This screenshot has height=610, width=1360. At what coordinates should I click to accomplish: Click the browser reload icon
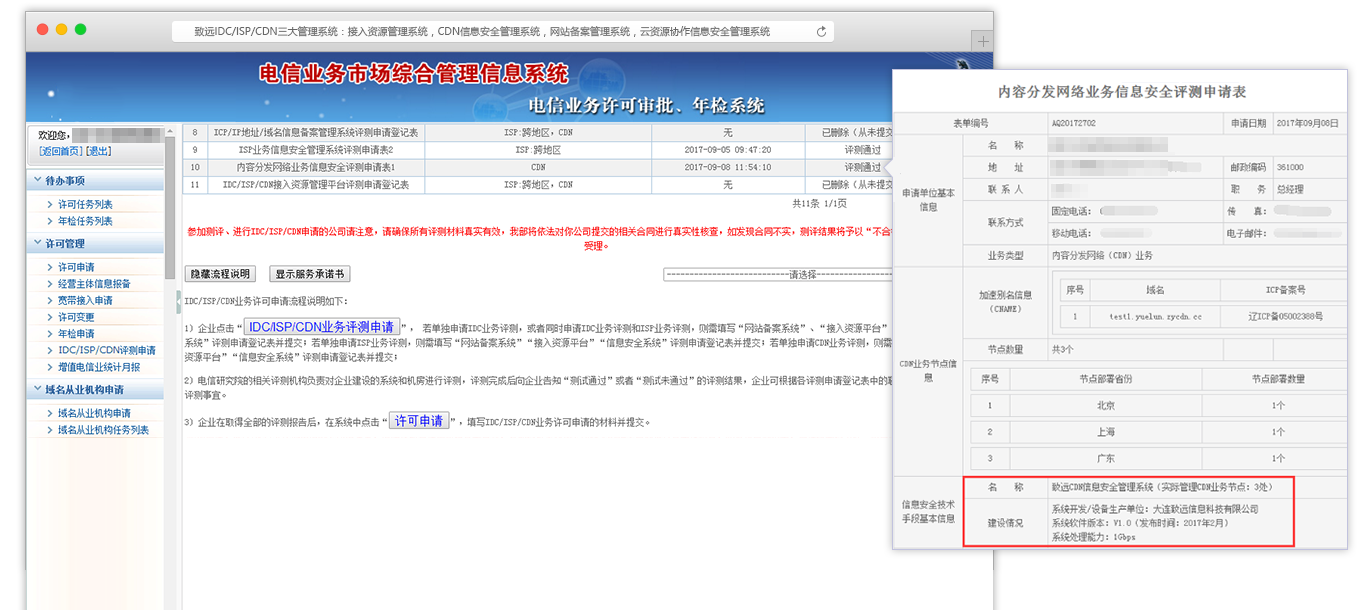coord(821,32)
